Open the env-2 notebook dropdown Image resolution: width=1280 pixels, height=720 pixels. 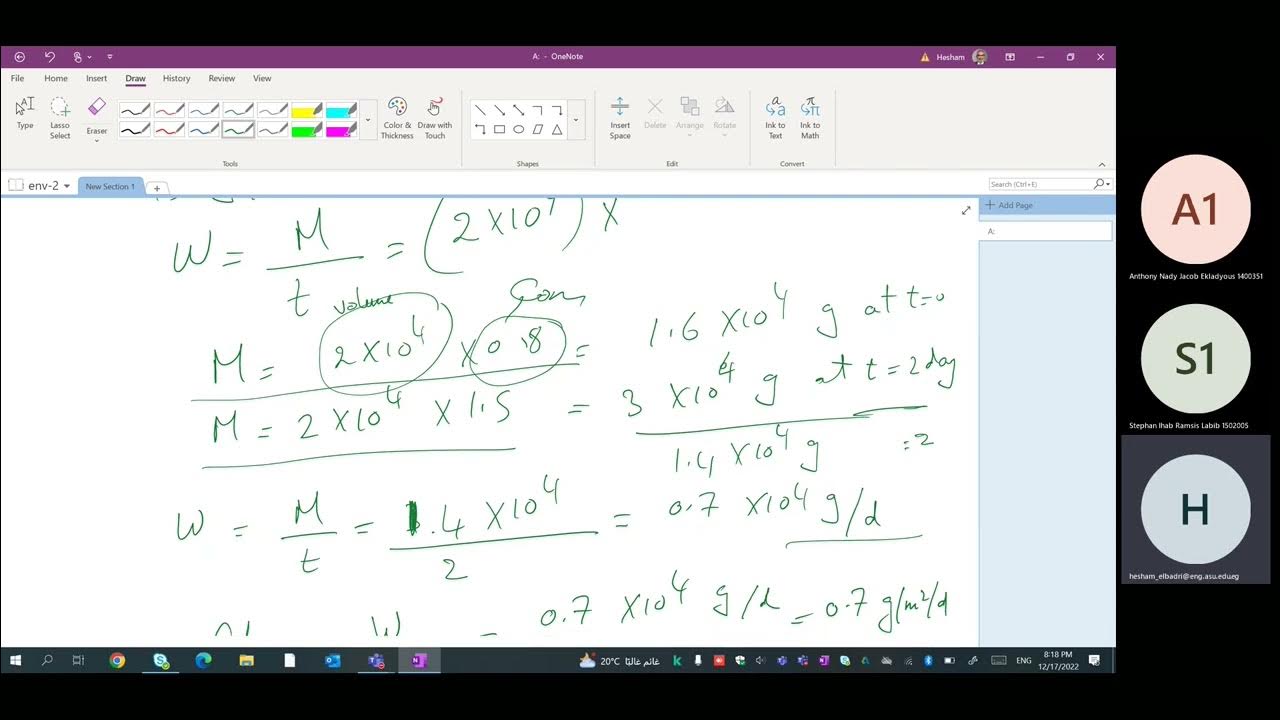pos(67,186)
